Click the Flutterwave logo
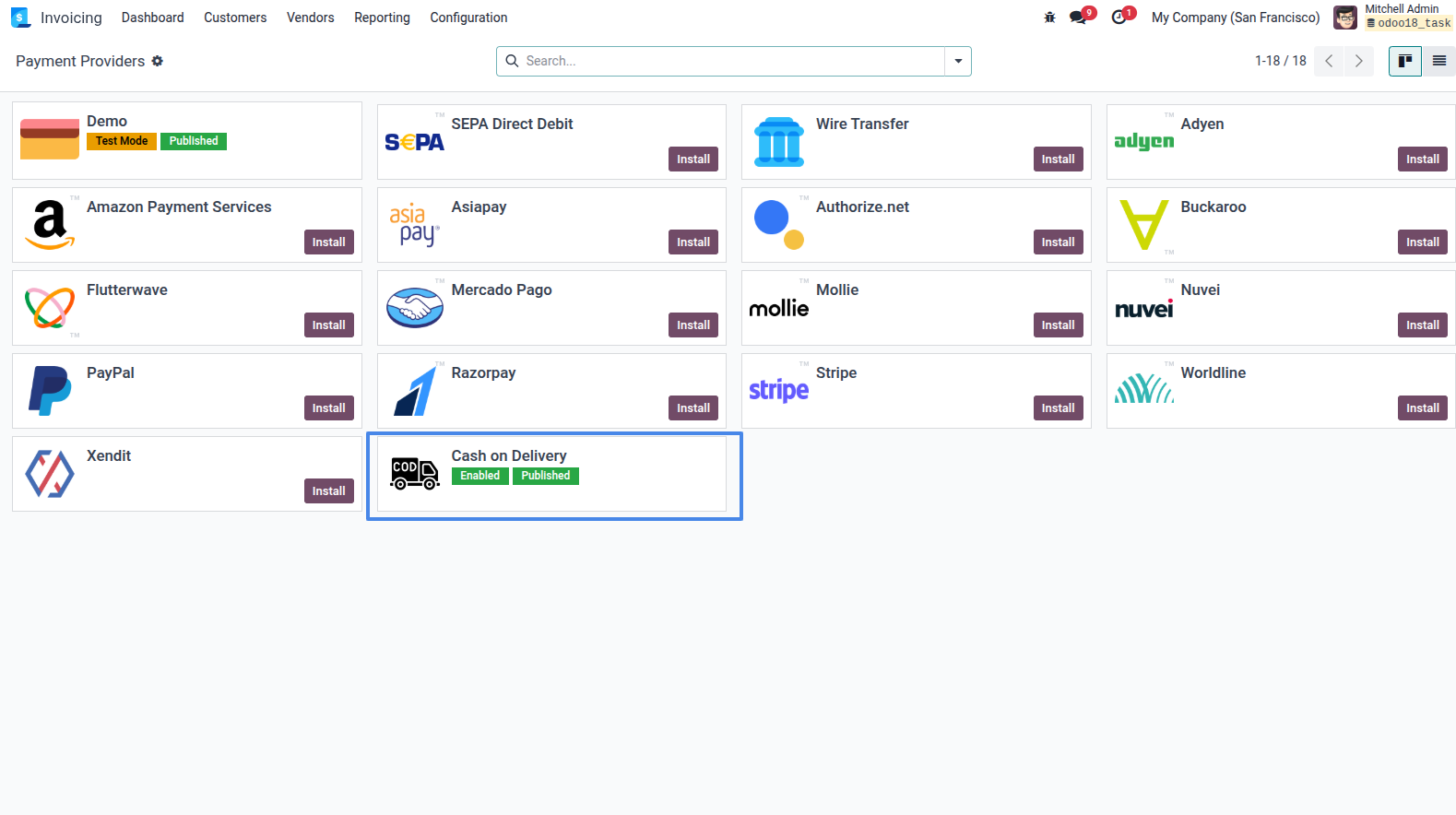The height and width of the screenshot is (815, 1456). 50,308
